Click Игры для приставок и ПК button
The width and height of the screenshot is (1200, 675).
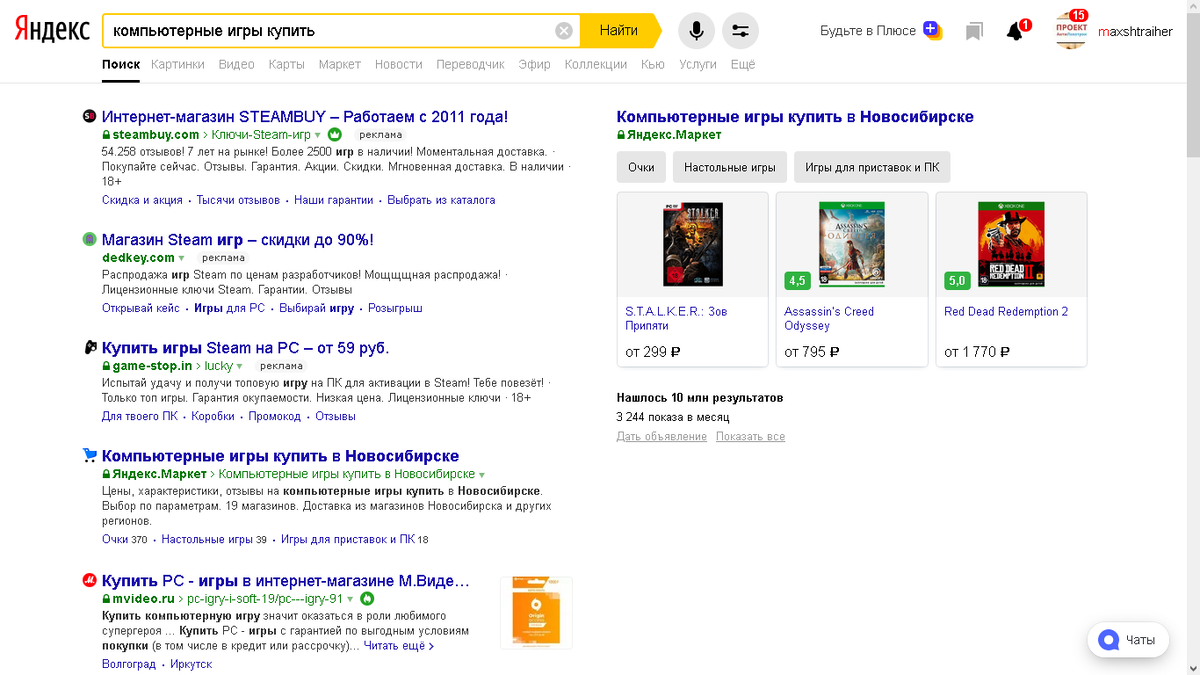873,167
